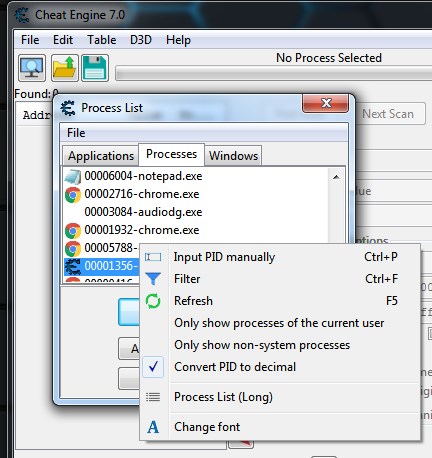Switch to the Windows tab

[x=233, y=156]
